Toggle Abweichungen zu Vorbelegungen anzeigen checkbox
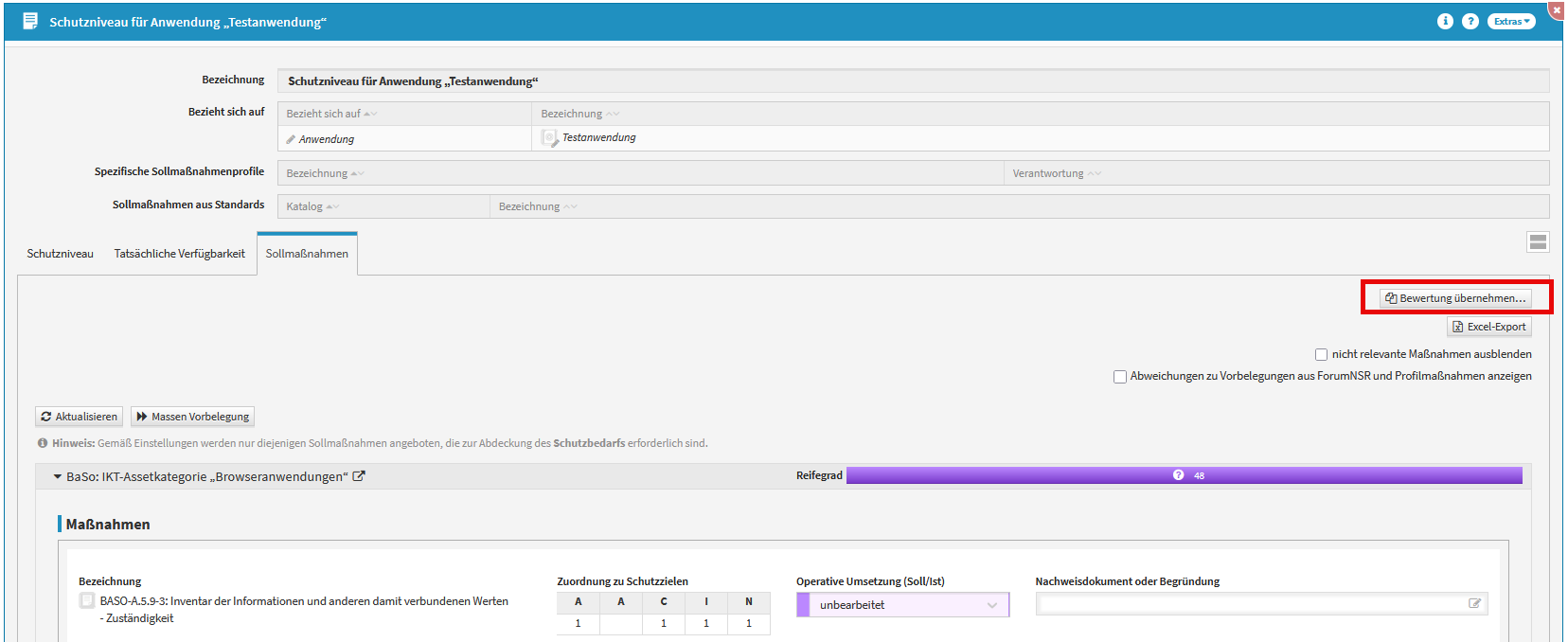The image size is (1568, 642). [1120, 376]
